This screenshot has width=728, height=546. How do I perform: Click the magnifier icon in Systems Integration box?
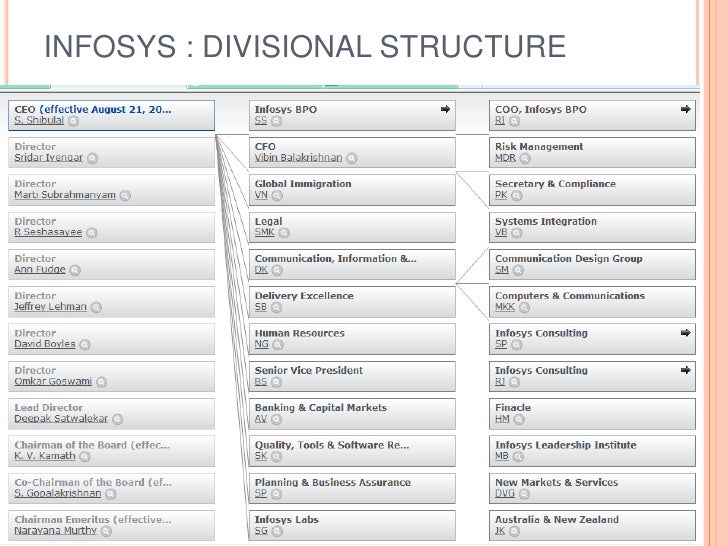click(516, 233)
